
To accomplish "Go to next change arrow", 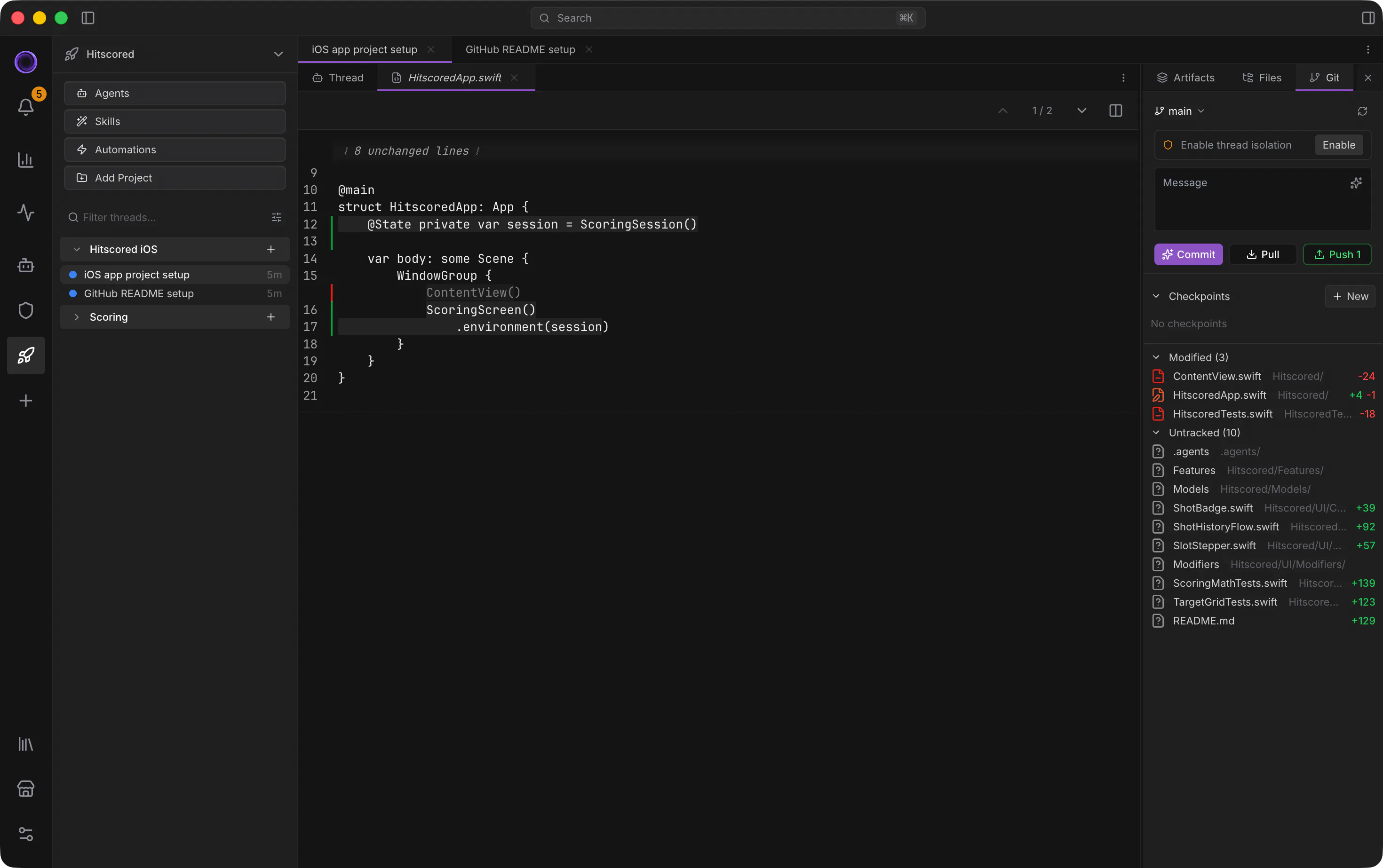I will tap(1082, 111).
